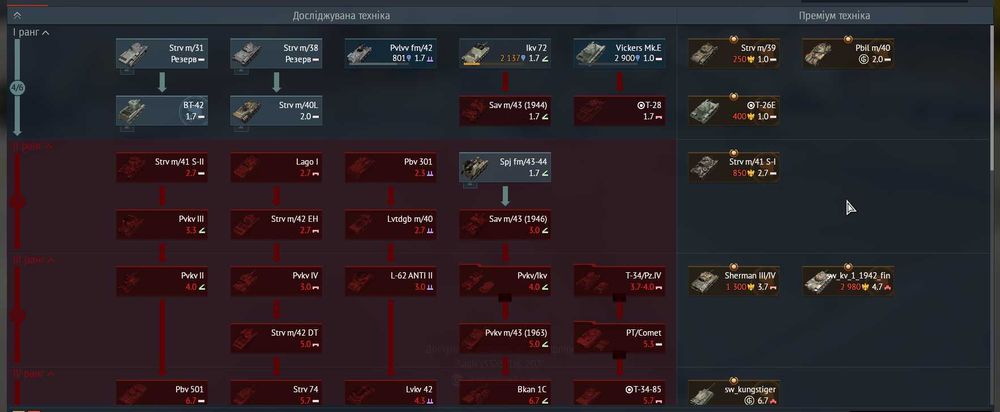Screen dimensions: 1000x412
Task: Select the L-62 ANTI II card
Action: click(x=390, y=281)
